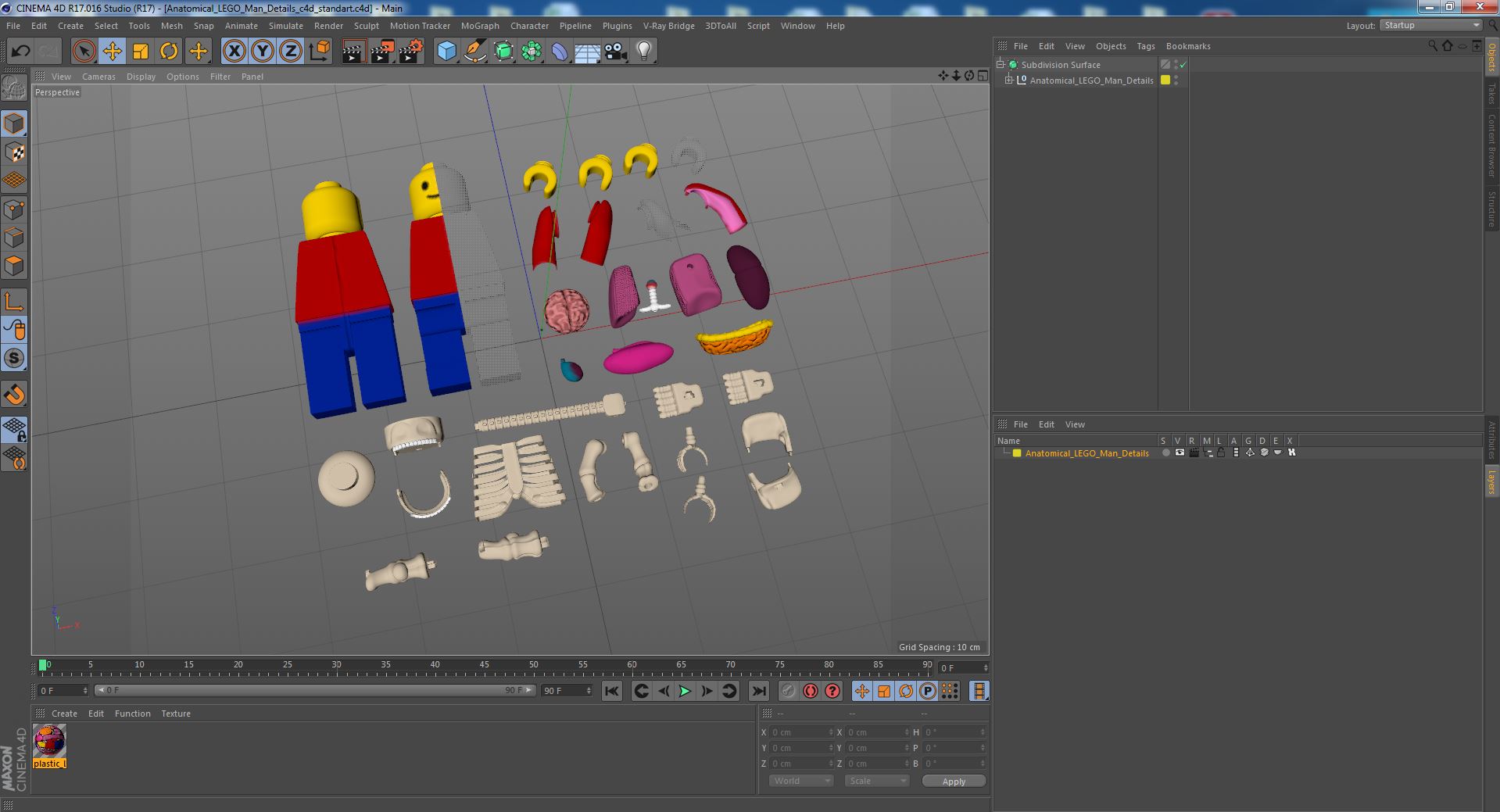Add a Light object
The width and height of the screenshot is (1500, 812).
click(644, 52)
